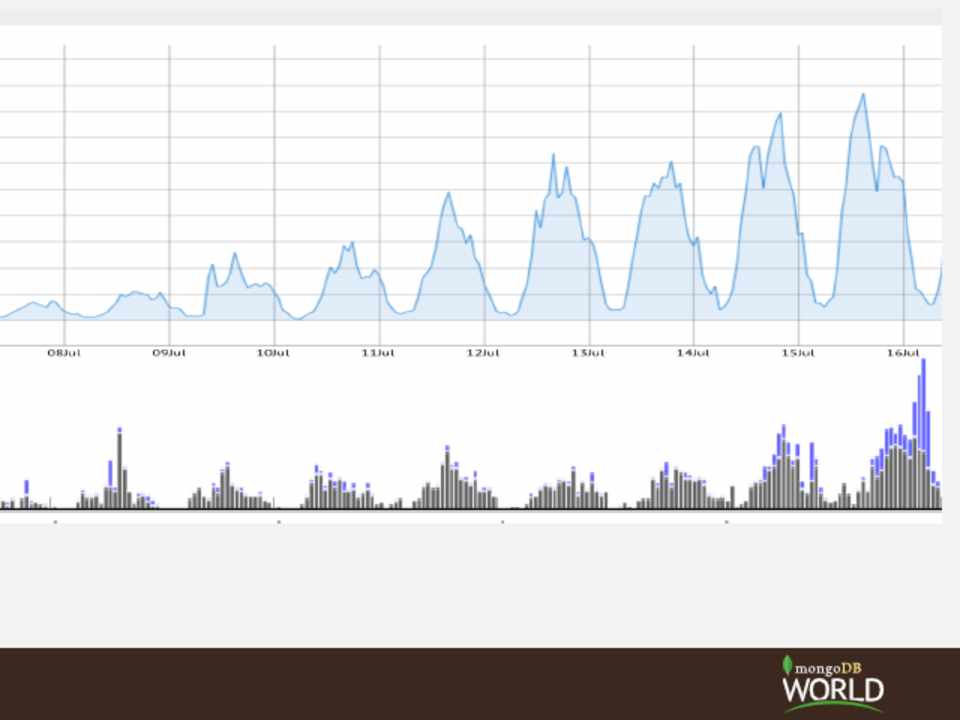Choose the 12Jul date on the x-axis

click(x=484, y=353)
